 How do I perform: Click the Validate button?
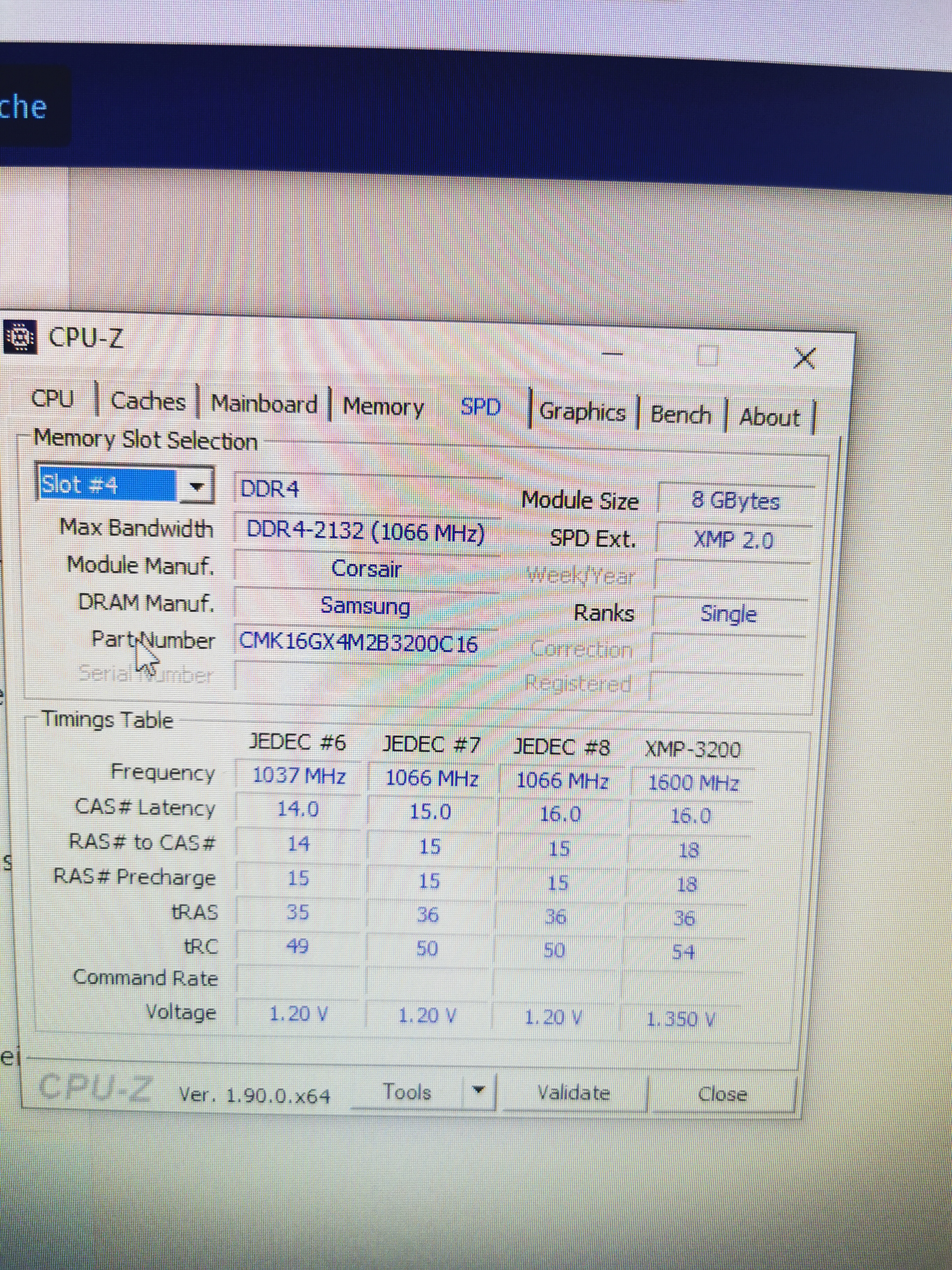(x=573, y=1092)
